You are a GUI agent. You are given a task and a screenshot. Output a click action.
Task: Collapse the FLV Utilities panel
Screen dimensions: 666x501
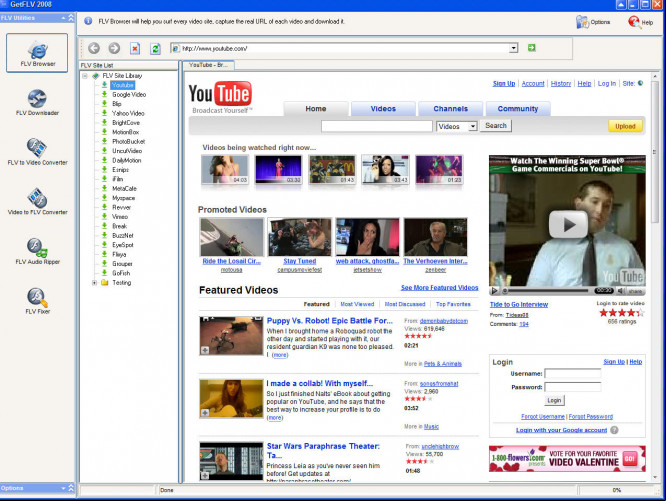(x=71, y=18)
